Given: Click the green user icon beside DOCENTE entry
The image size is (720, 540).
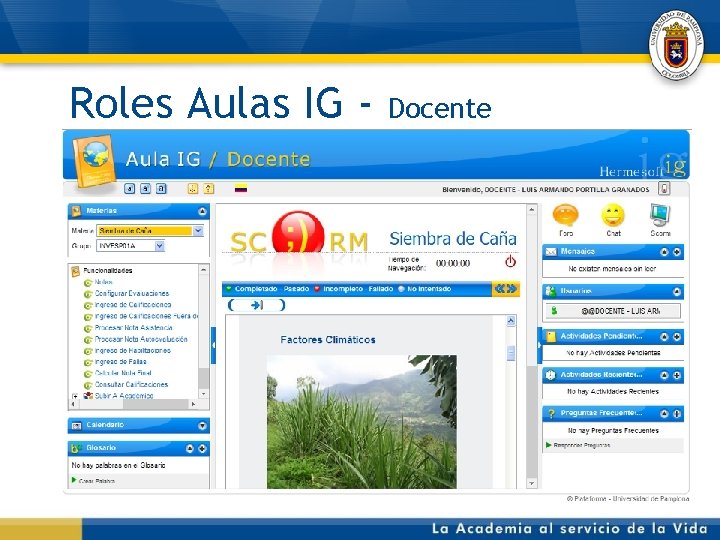Looking at the screenshot, I should click(x=554, y=311).
